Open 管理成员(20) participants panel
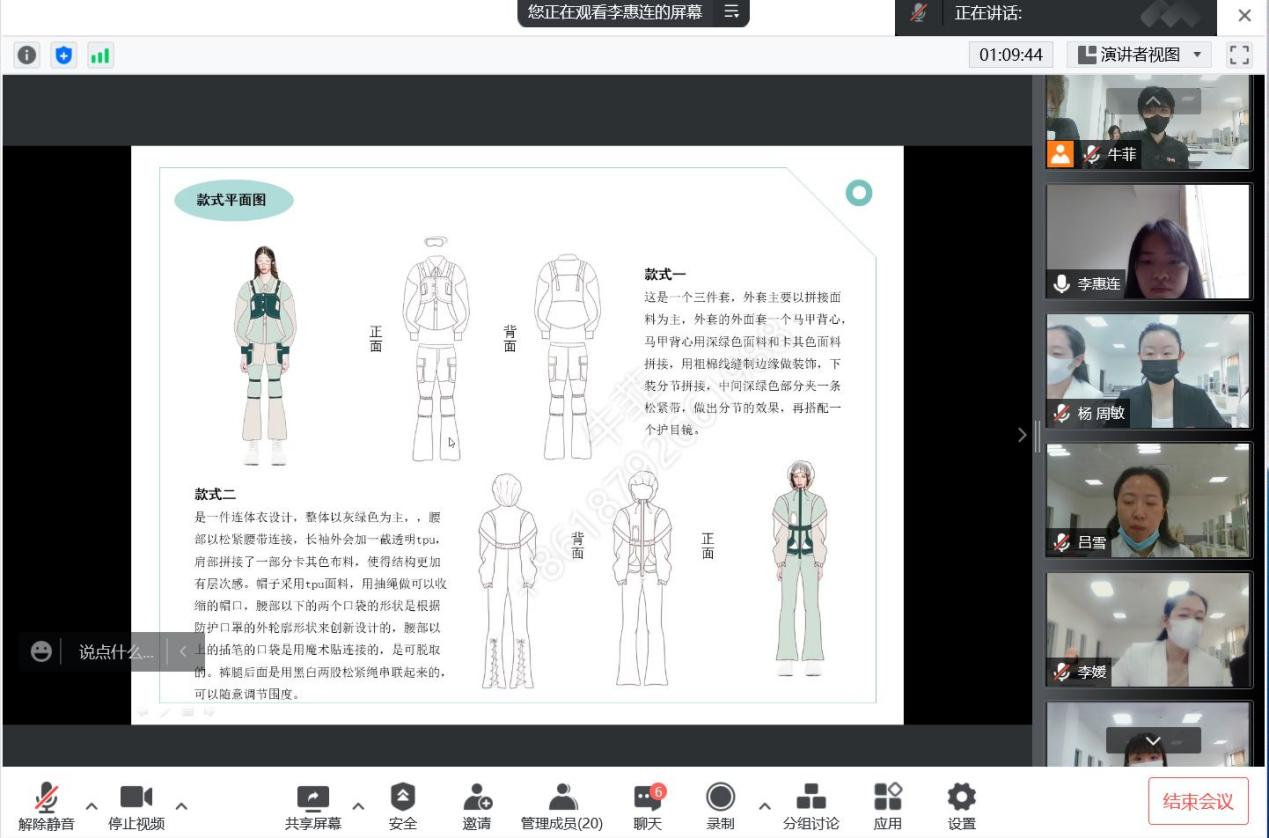 (x=562, y=806)
